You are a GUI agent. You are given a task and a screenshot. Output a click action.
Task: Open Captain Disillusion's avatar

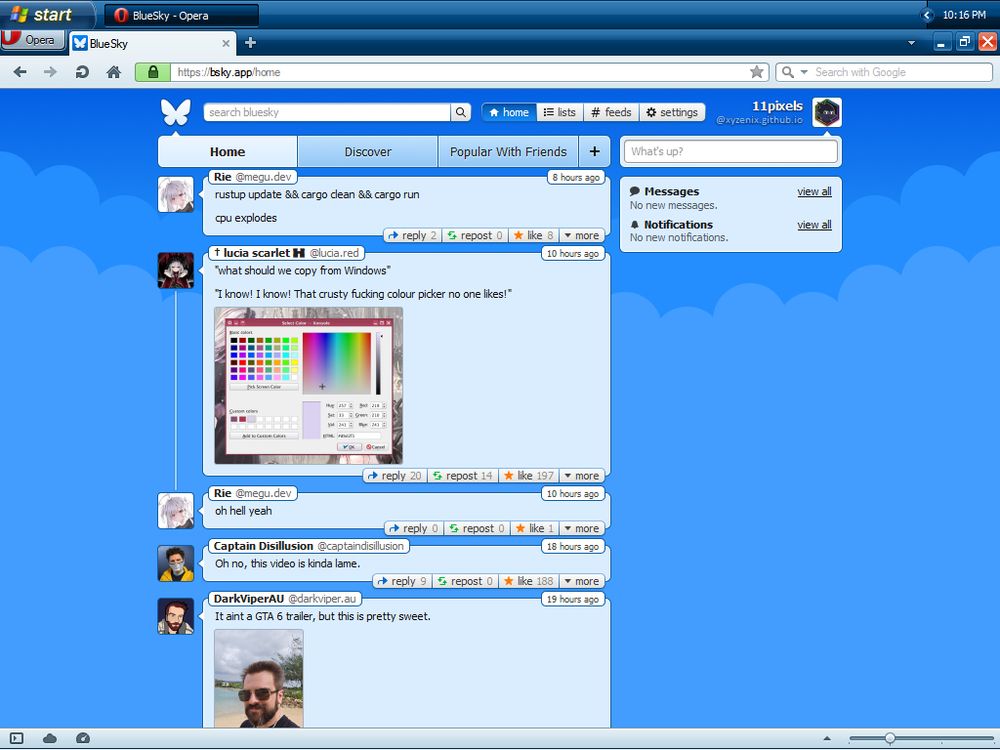click(x=175, y=564)
